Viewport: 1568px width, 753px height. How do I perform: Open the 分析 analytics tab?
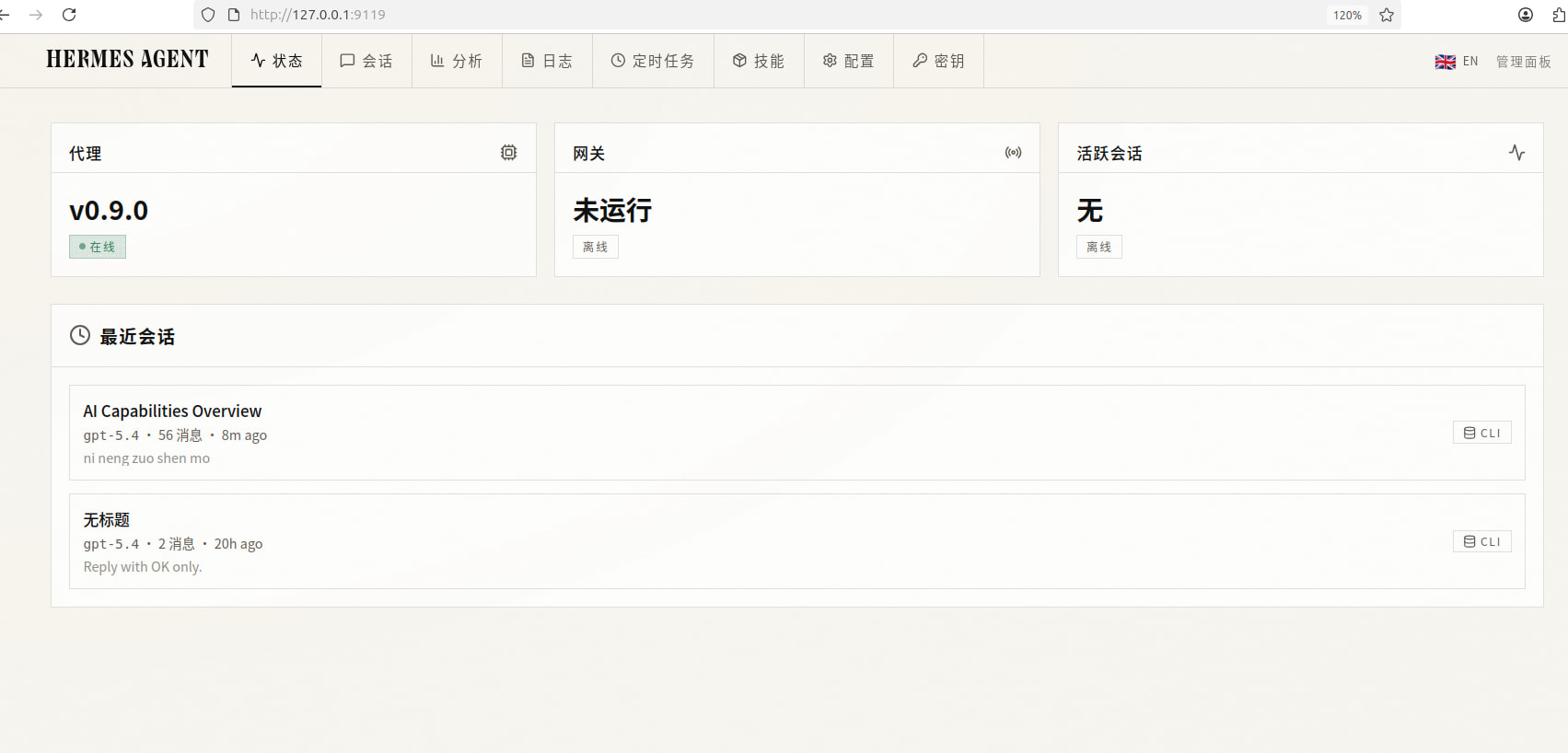click(457, 61)
